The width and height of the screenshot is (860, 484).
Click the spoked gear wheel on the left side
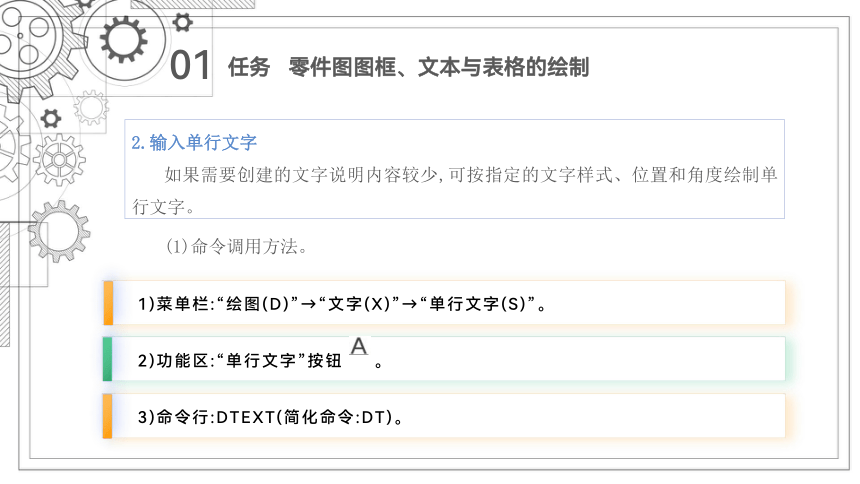coord(59,160)
